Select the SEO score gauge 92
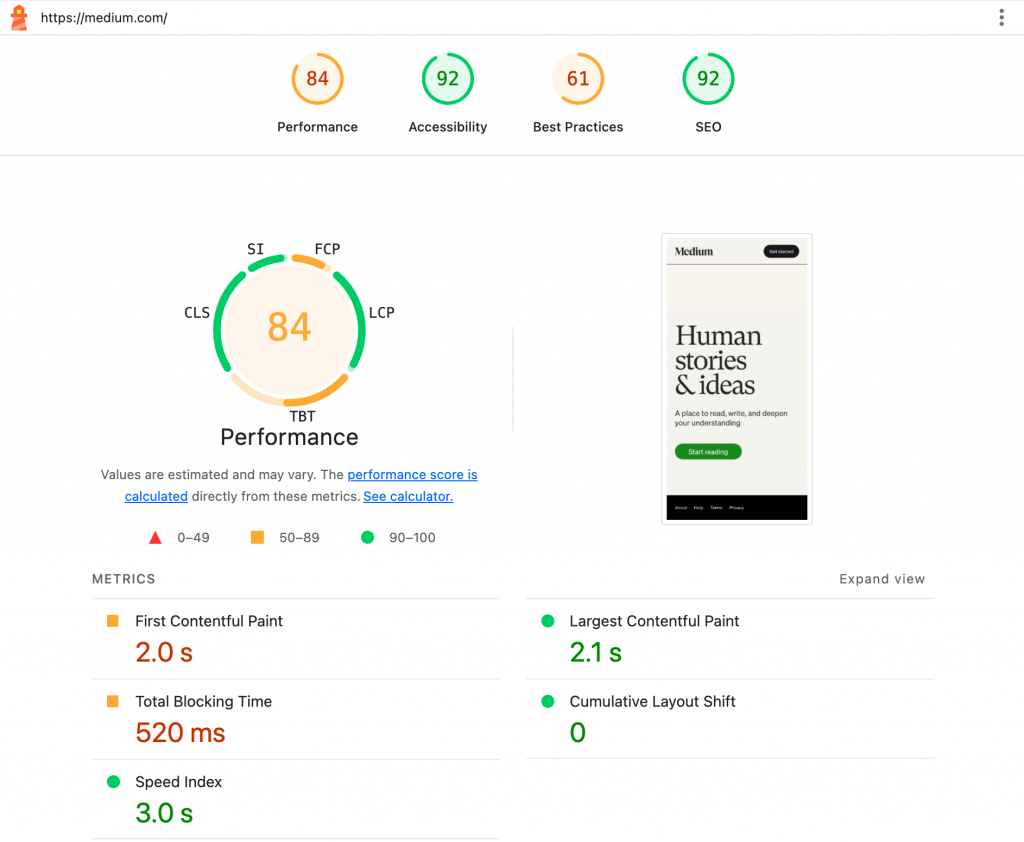The height and width of the screenshot is (842, 1024). [x=708, y=79]
